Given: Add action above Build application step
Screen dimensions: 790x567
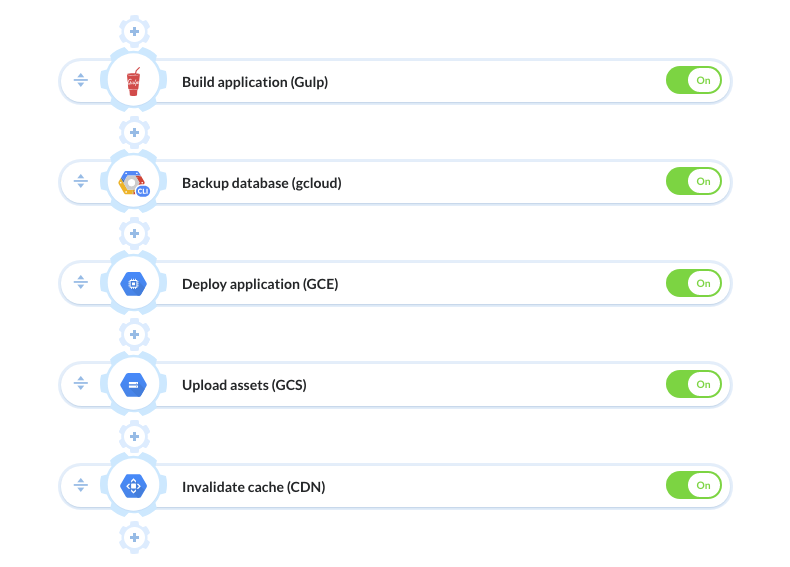Looking at the screenshot, I should point(135,31).
